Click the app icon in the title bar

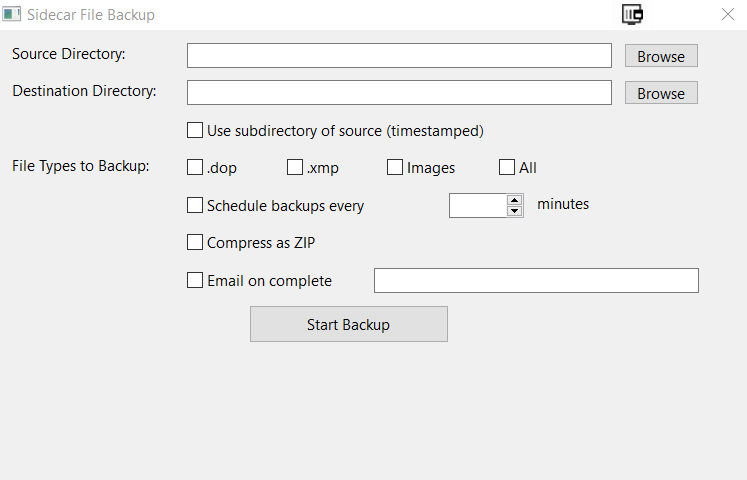[11, 14]
